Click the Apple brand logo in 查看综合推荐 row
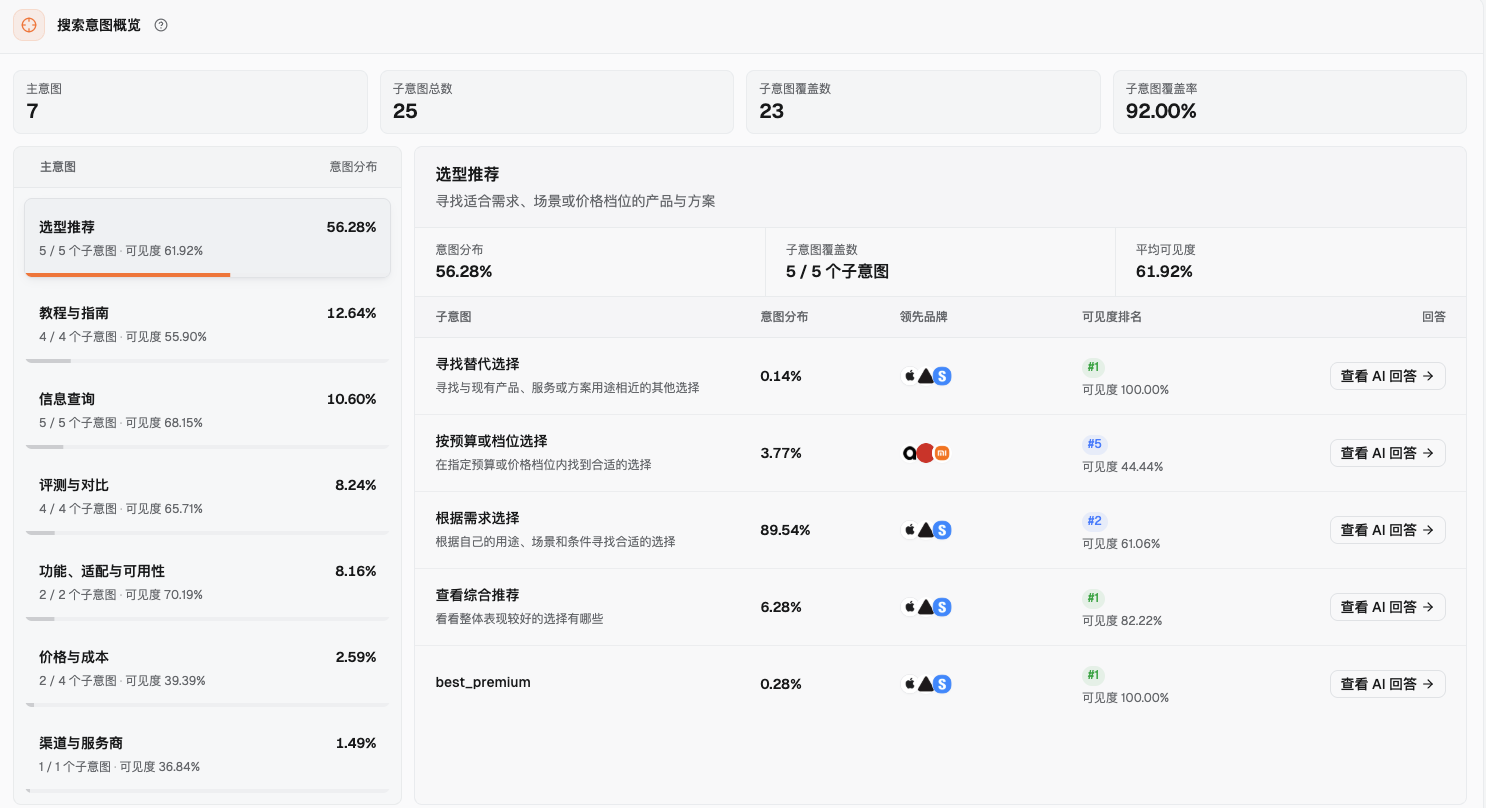Image resolution: width=1486 pixels, height=808 pixels. pos(910,607)
